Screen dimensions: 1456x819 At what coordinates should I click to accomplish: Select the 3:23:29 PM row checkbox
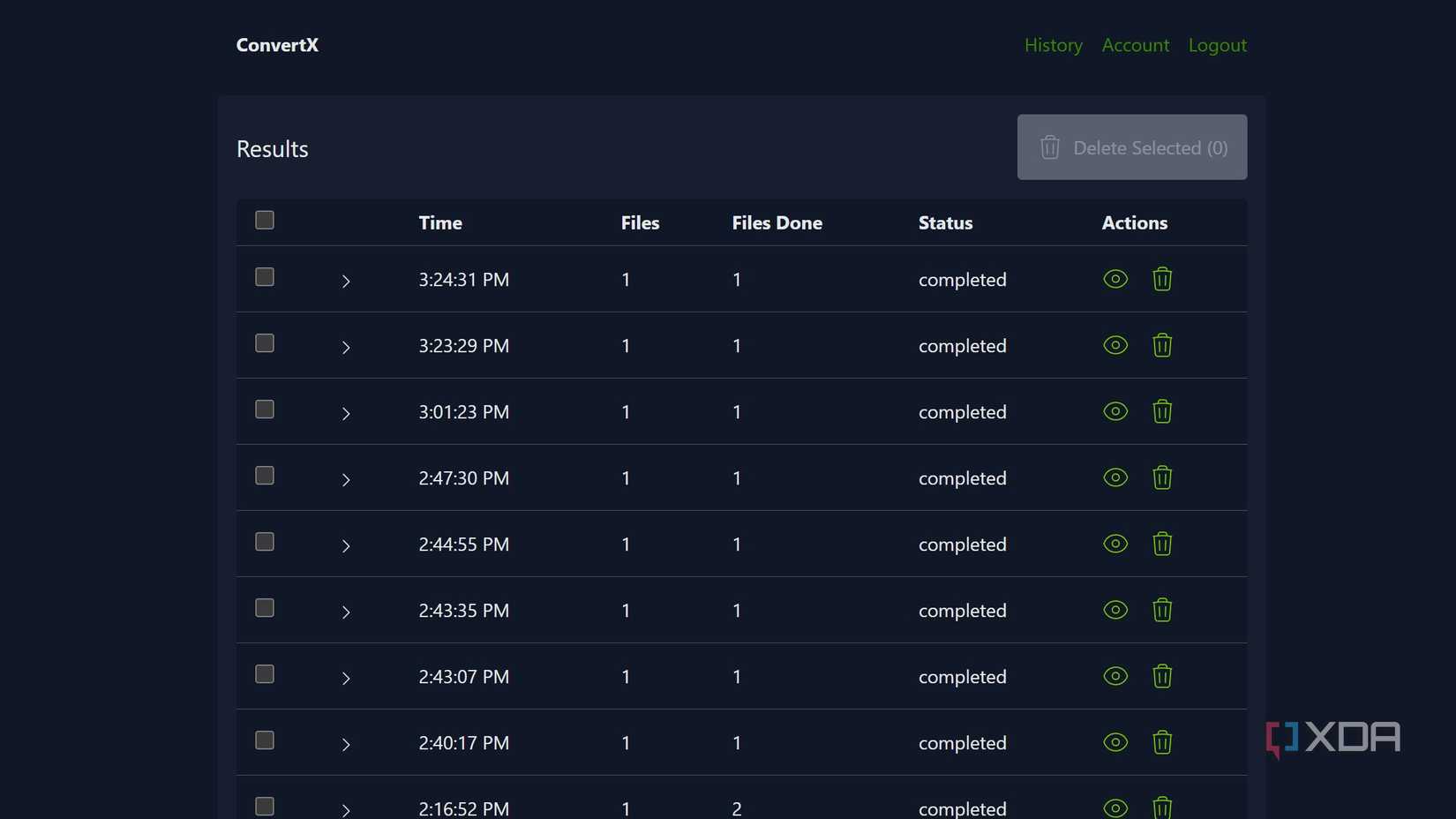265,343
